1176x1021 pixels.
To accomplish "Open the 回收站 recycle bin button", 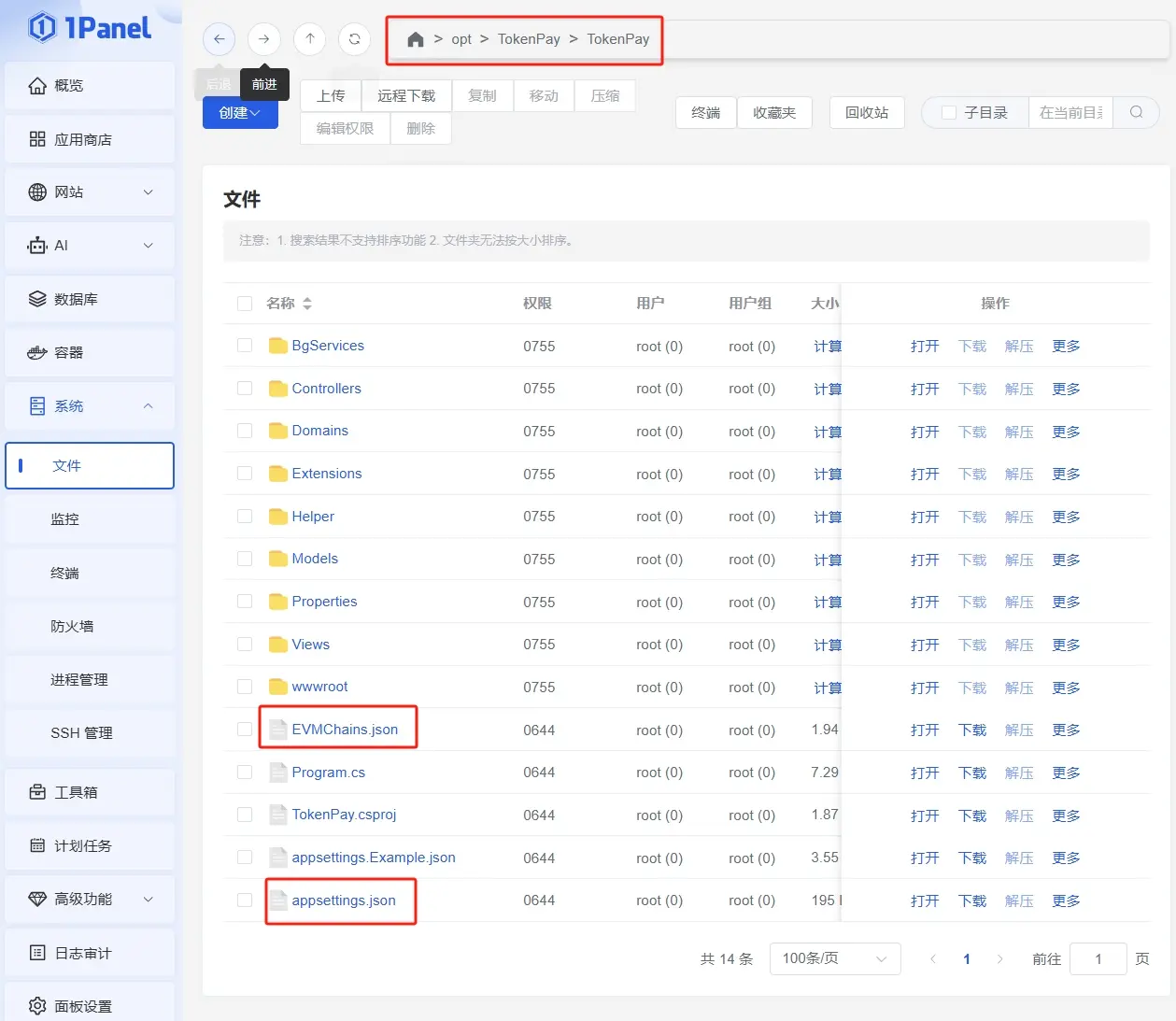I will click(867, 113).
